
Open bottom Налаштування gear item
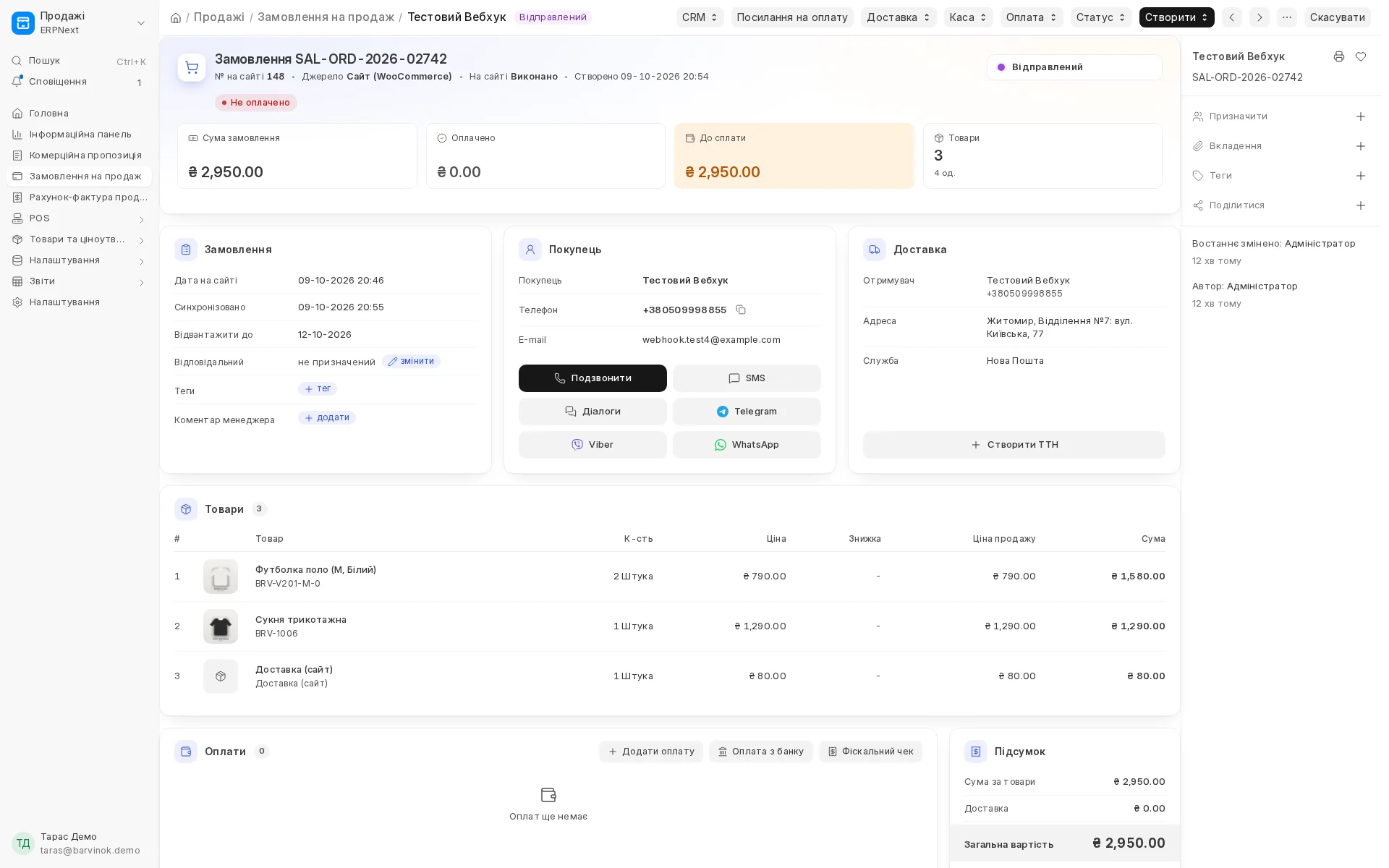coord(79,302)
